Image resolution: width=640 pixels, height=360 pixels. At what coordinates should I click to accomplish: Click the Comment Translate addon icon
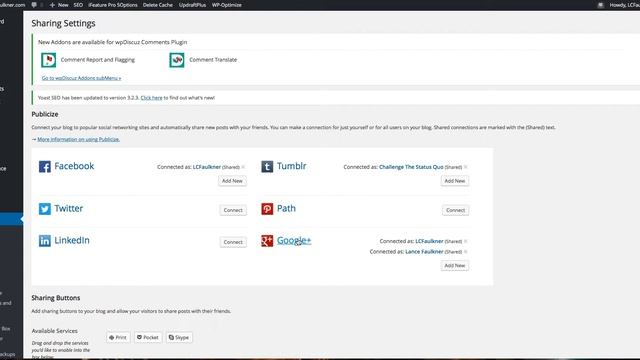pos(177,60)
